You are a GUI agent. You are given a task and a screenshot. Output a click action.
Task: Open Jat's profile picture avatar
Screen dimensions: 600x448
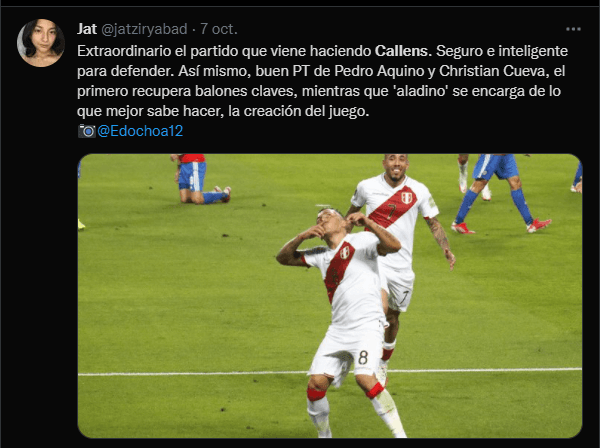click(x=41, y=43)
